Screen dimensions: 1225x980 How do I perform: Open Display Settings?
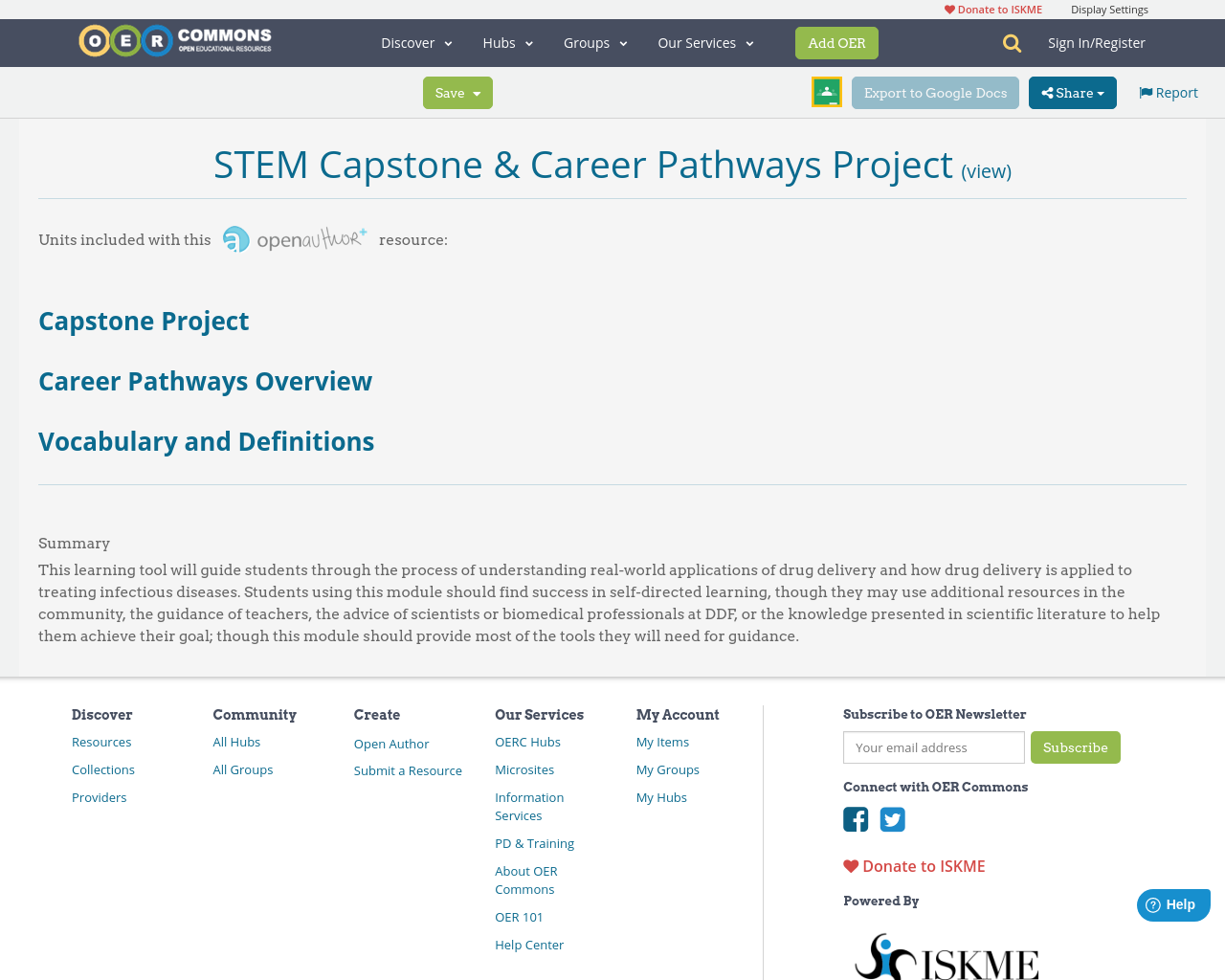(1109, 9)
